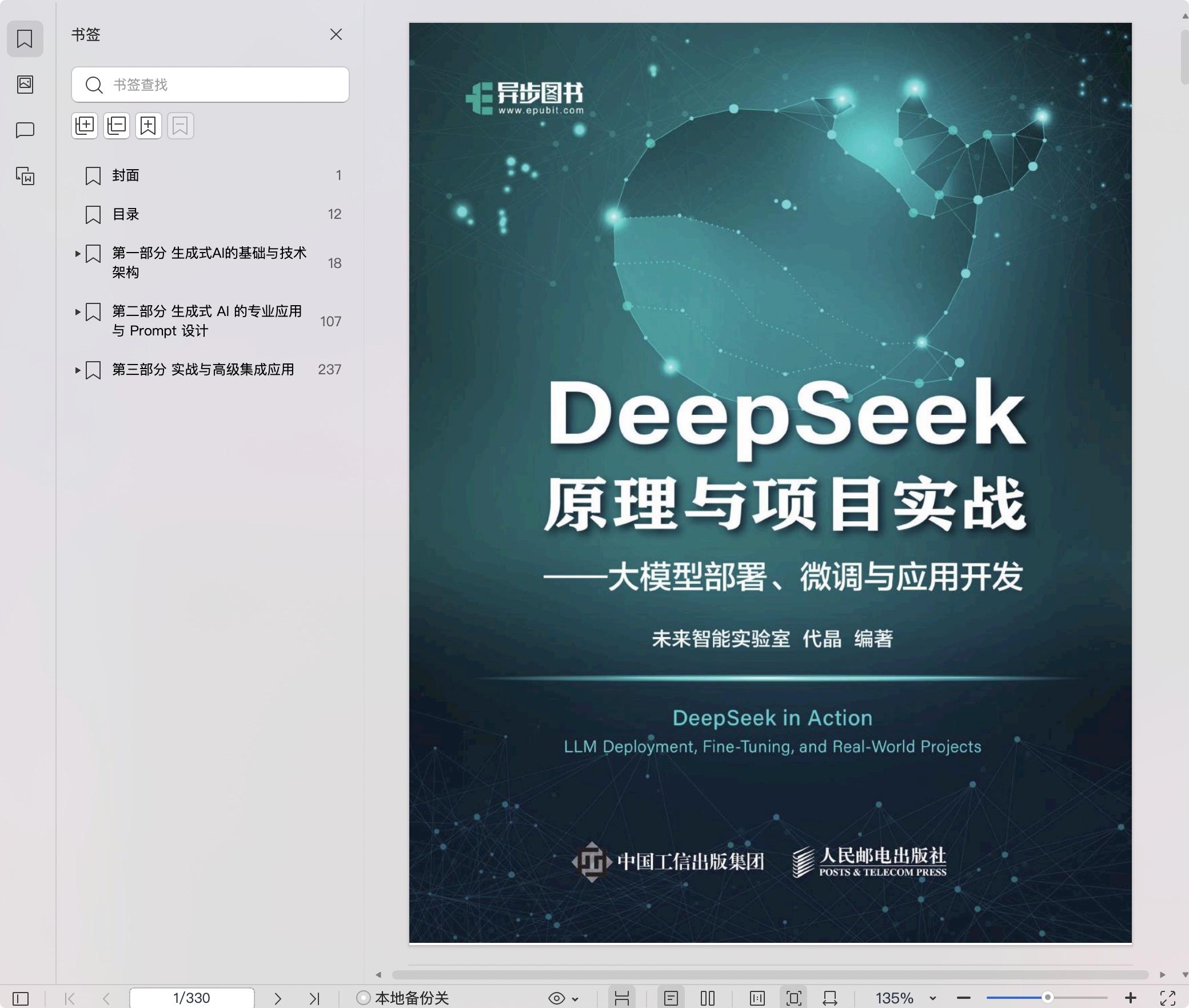Add a new bookmark with plus icon
The image size is (1189, 1008).
click(149, 126)
